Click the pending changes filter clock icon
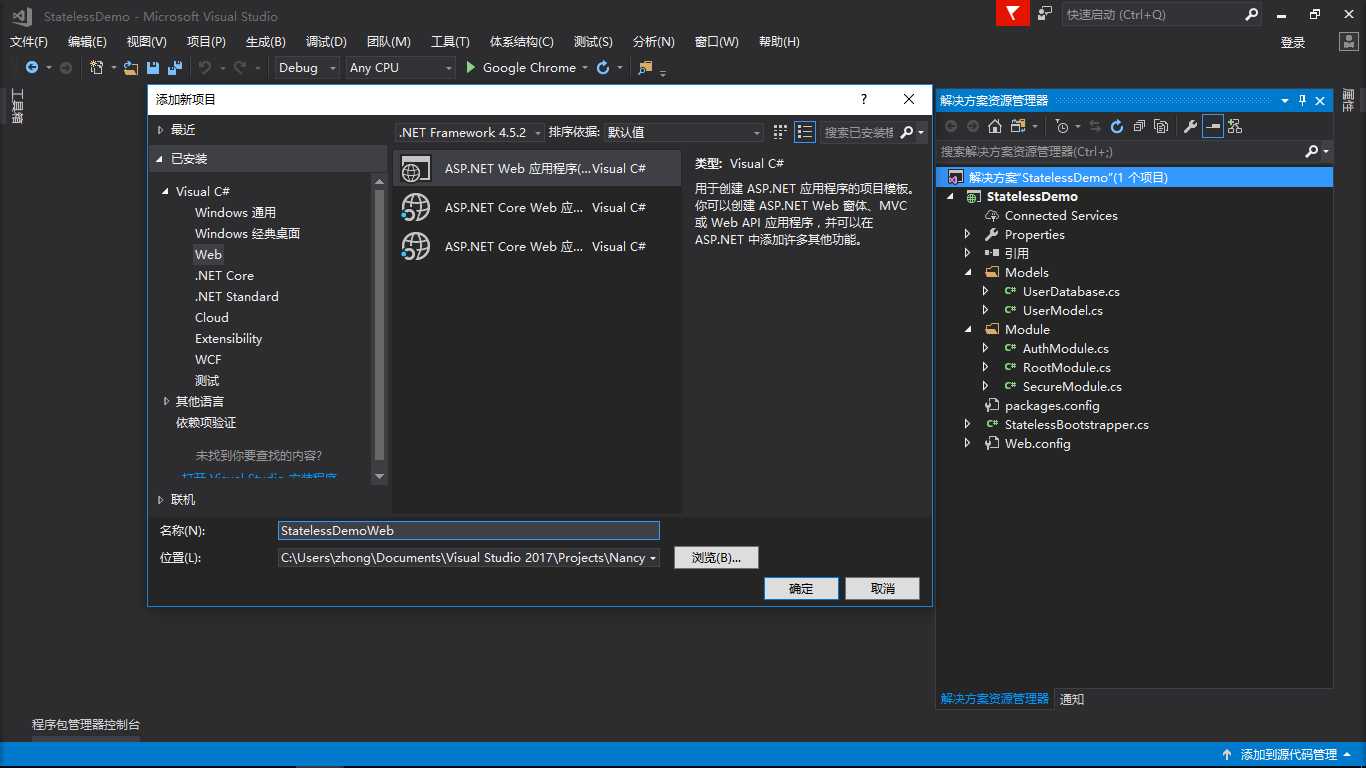The width and height of the screenshot is (1366, 768). 1062,126
